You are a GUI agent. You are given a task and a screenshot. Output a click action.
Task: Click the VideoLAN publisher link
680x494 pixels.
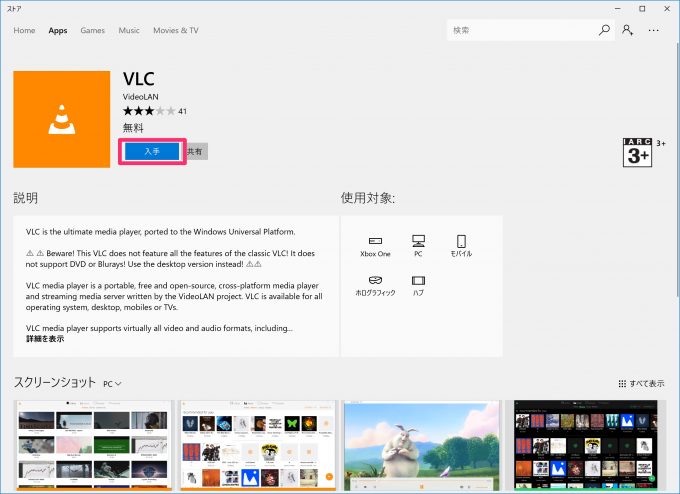pos(141,97)
